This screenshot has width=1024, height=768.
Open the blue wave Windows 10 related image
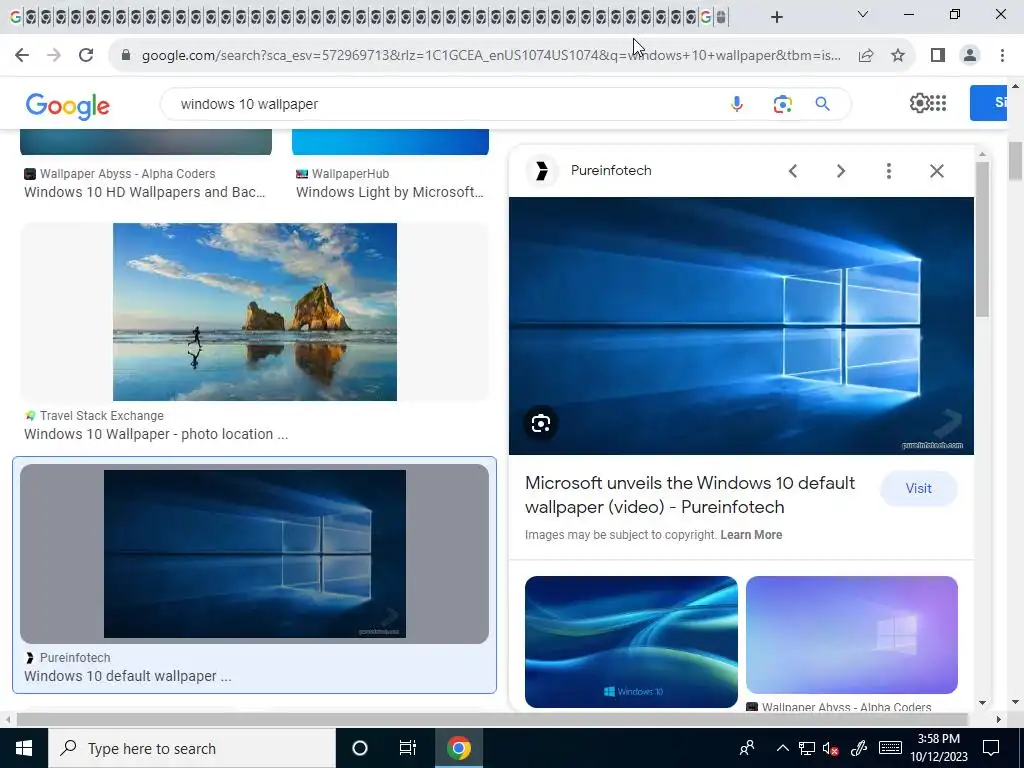(x=631, y=642)
